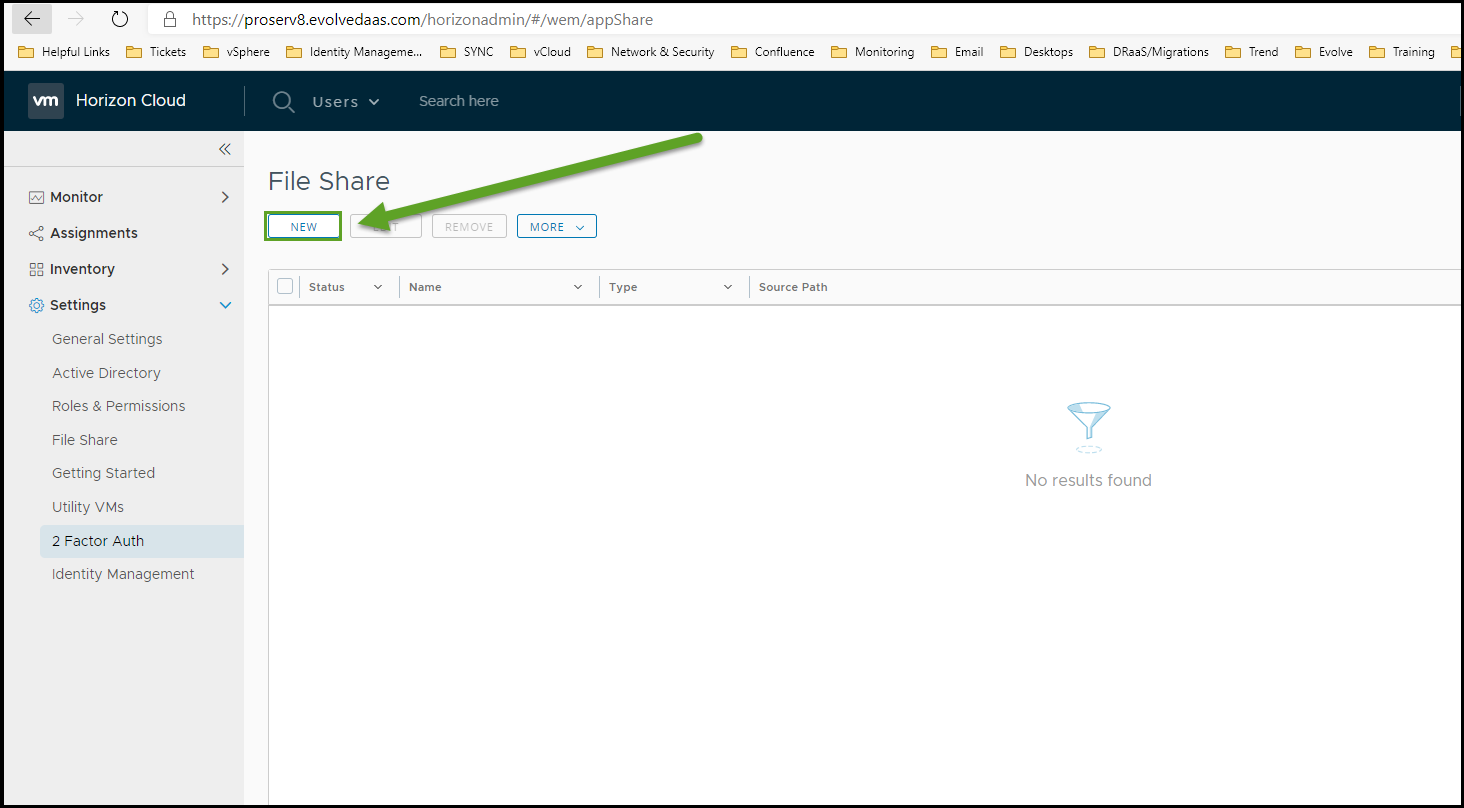1464x808 pixels.
Task: Collapse the Settings navigation section
Action: coord(225,305)
